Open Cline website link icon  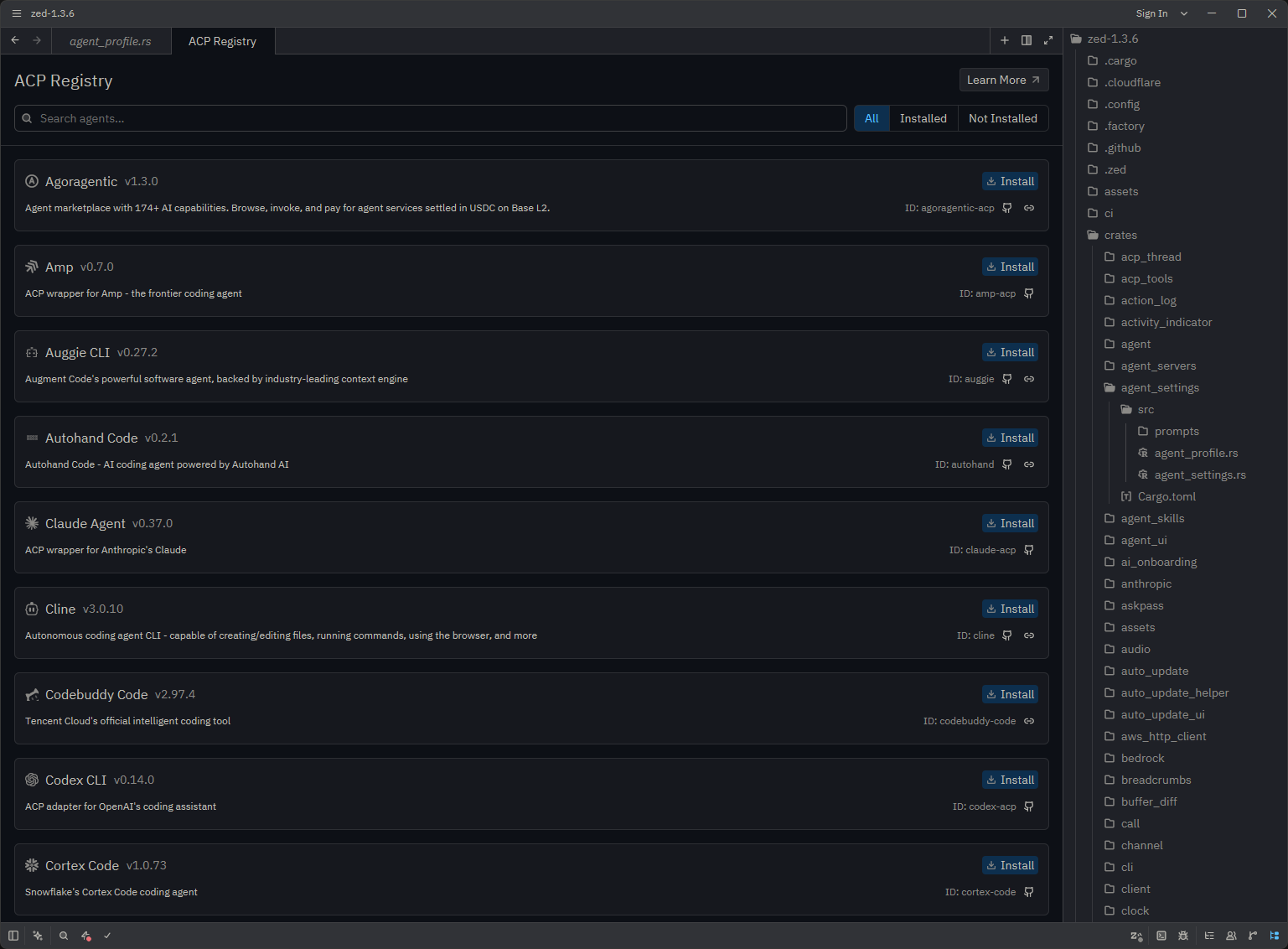(x=1029, y=635)
